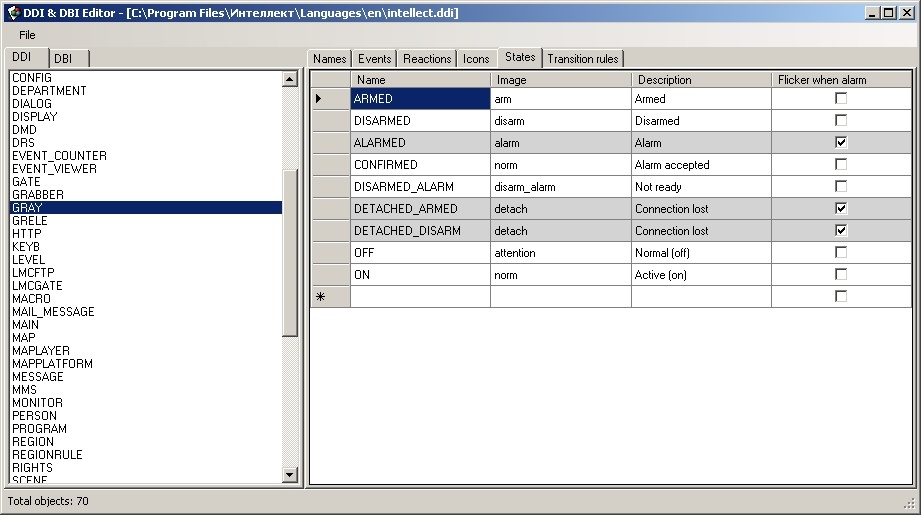This screenshot has width=921, height=515.
Task: Select GRABBER object in the list
Action: pyautogui.click(x=38, y=195)
